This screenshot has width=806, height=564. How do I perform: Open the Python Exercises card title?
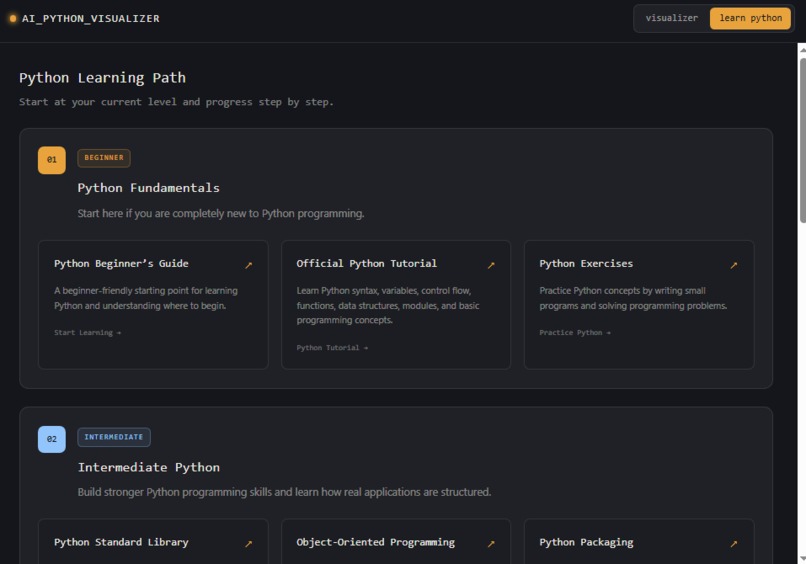pyautogui.click(x=586, y=264)
